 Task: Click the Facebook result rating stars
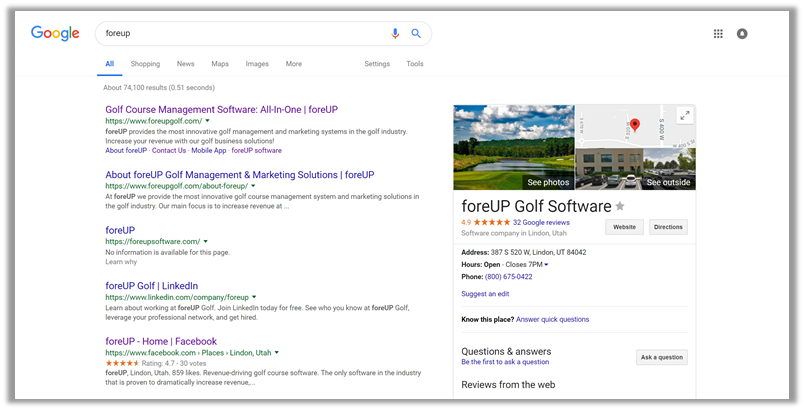[122, 363]
